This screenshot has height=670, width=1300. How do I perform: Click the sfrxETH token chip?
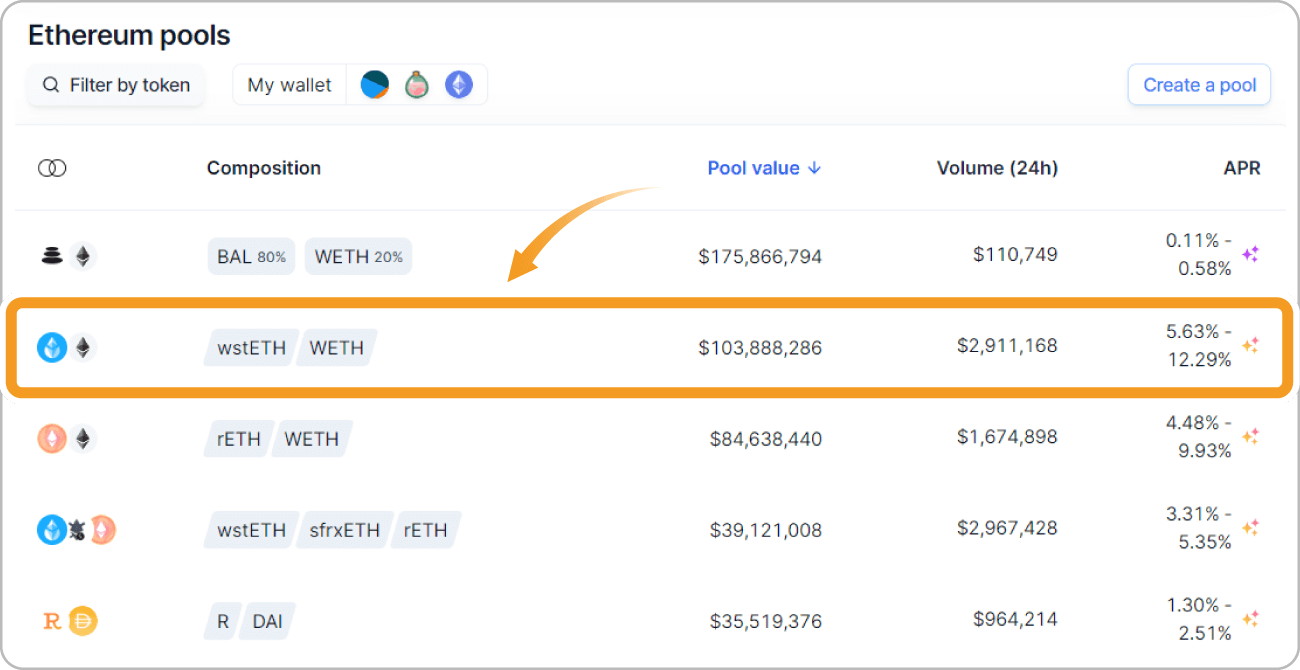point(344,530)
